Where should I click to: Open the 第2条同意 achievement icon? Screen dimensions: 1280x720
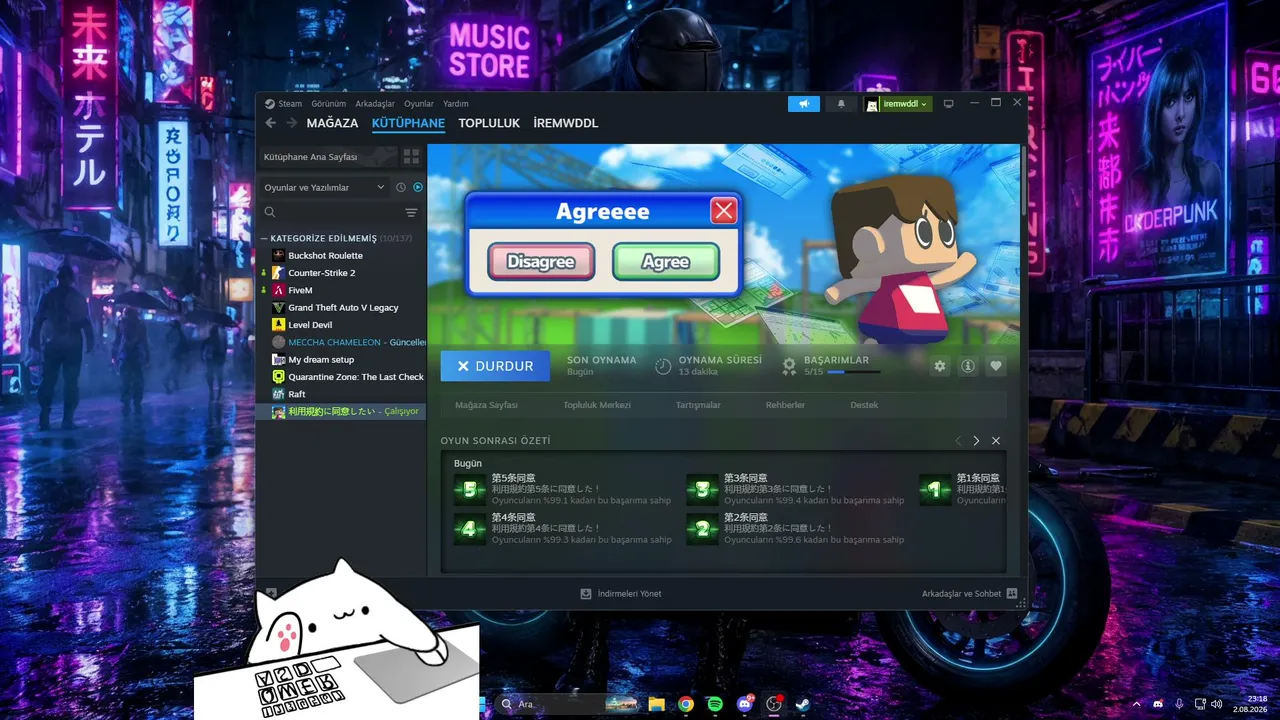pos(703,529)
